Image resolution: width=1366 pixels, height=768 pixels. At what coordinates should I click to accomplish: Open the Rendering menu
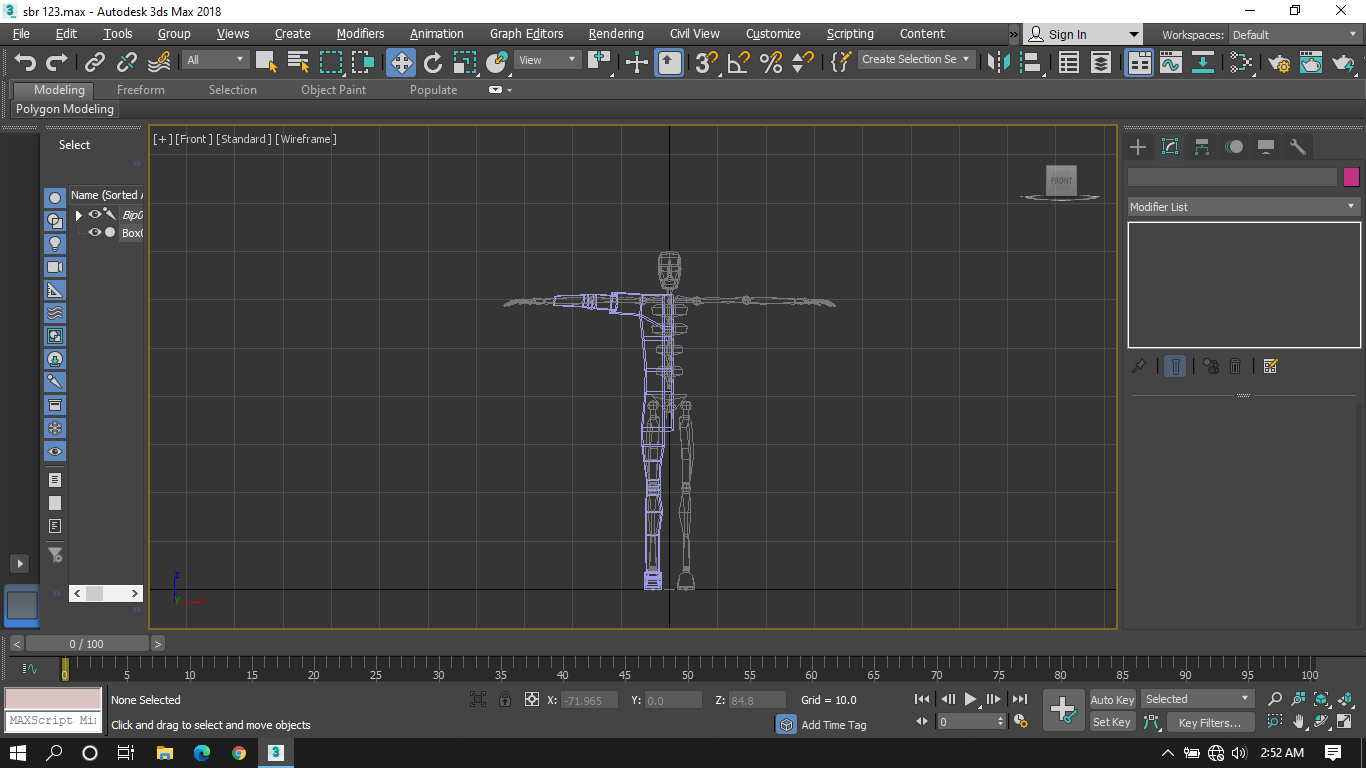tap(616, 33)
